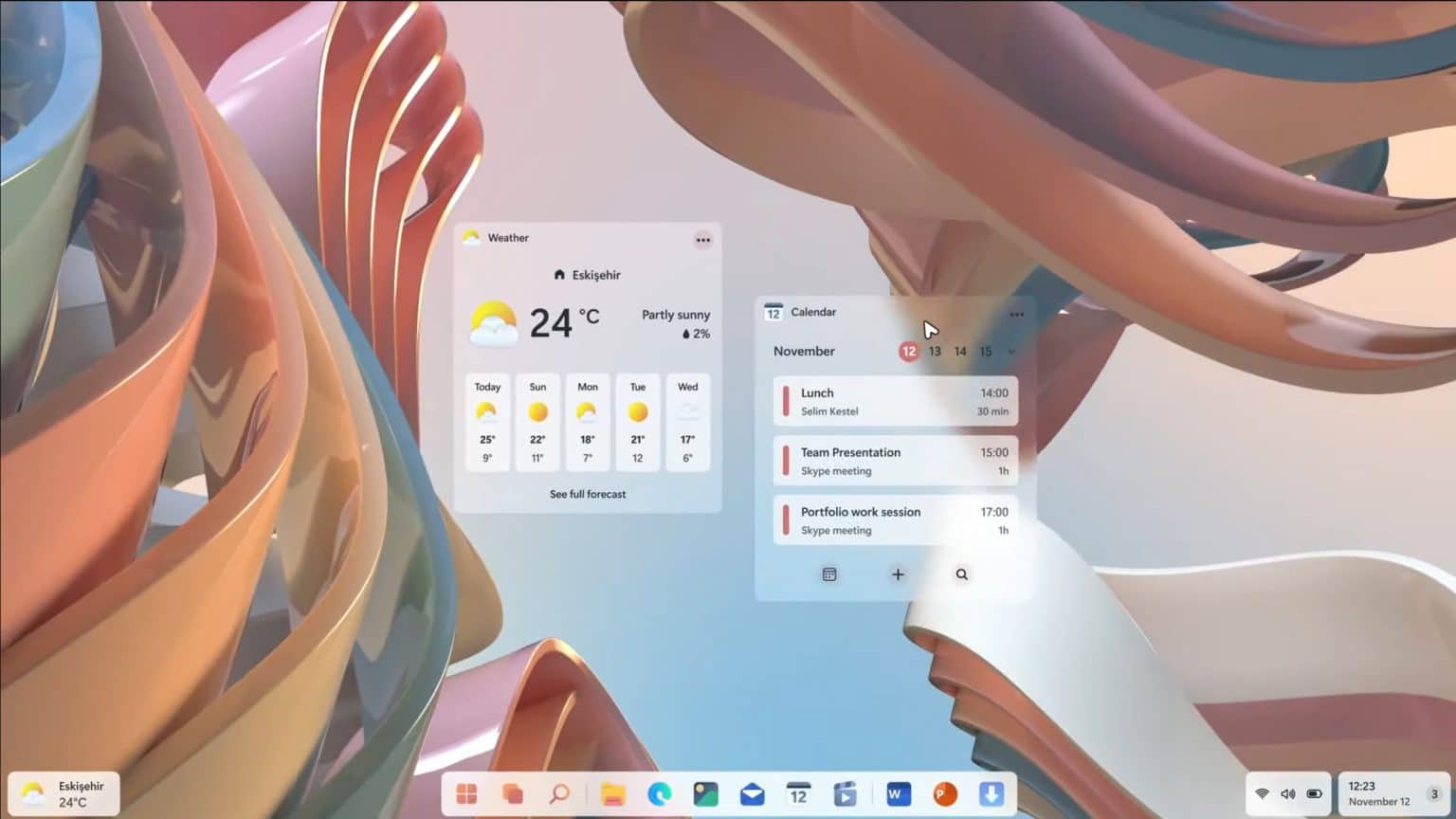
Task: Select November 14 in the Calendar widget
Action: click(x=960, y=351)
